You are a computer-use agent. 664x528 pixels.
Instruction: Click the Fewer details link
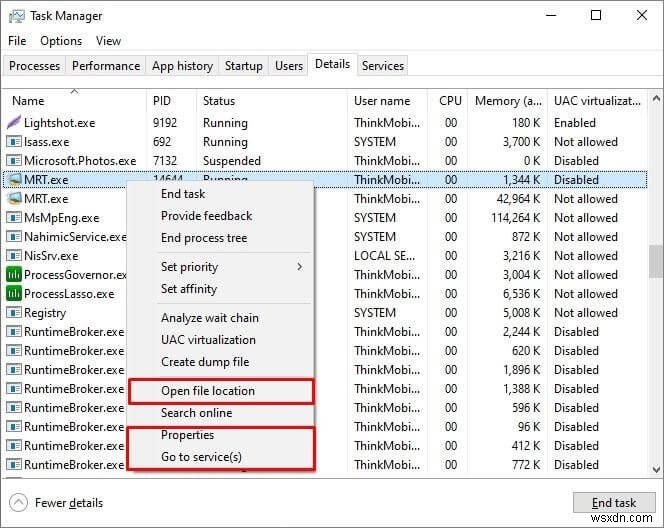pos(69,503)
